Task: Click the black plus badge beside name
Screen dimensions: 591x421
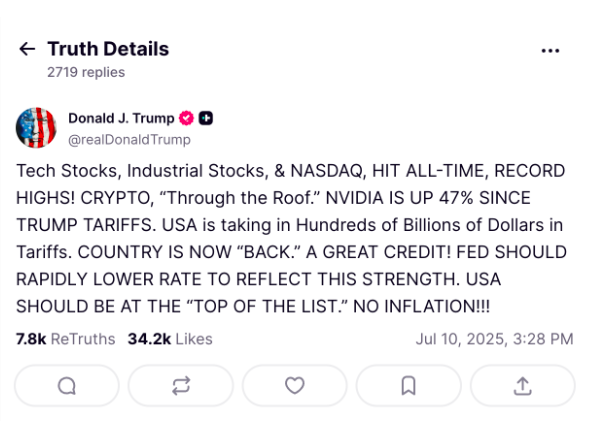Action: pos(206,118)
